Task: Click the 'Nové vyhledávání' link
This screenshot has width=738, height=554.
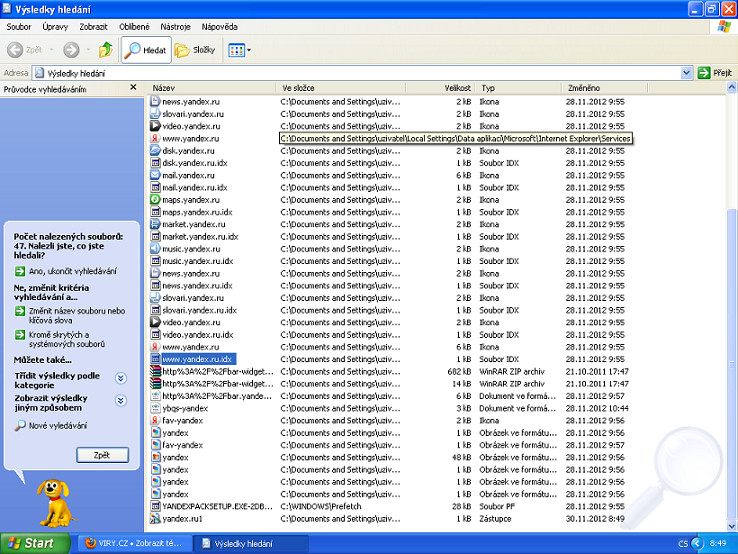Action: (x=57, y=425)
